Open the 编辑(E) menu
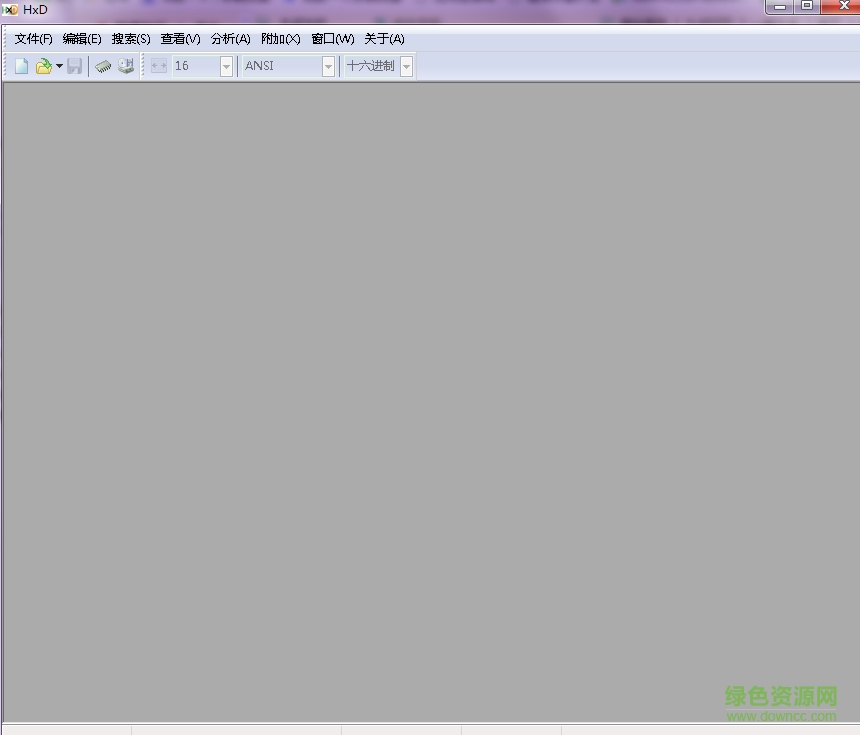Screen dimensions: 860x735 coord(81,39)
